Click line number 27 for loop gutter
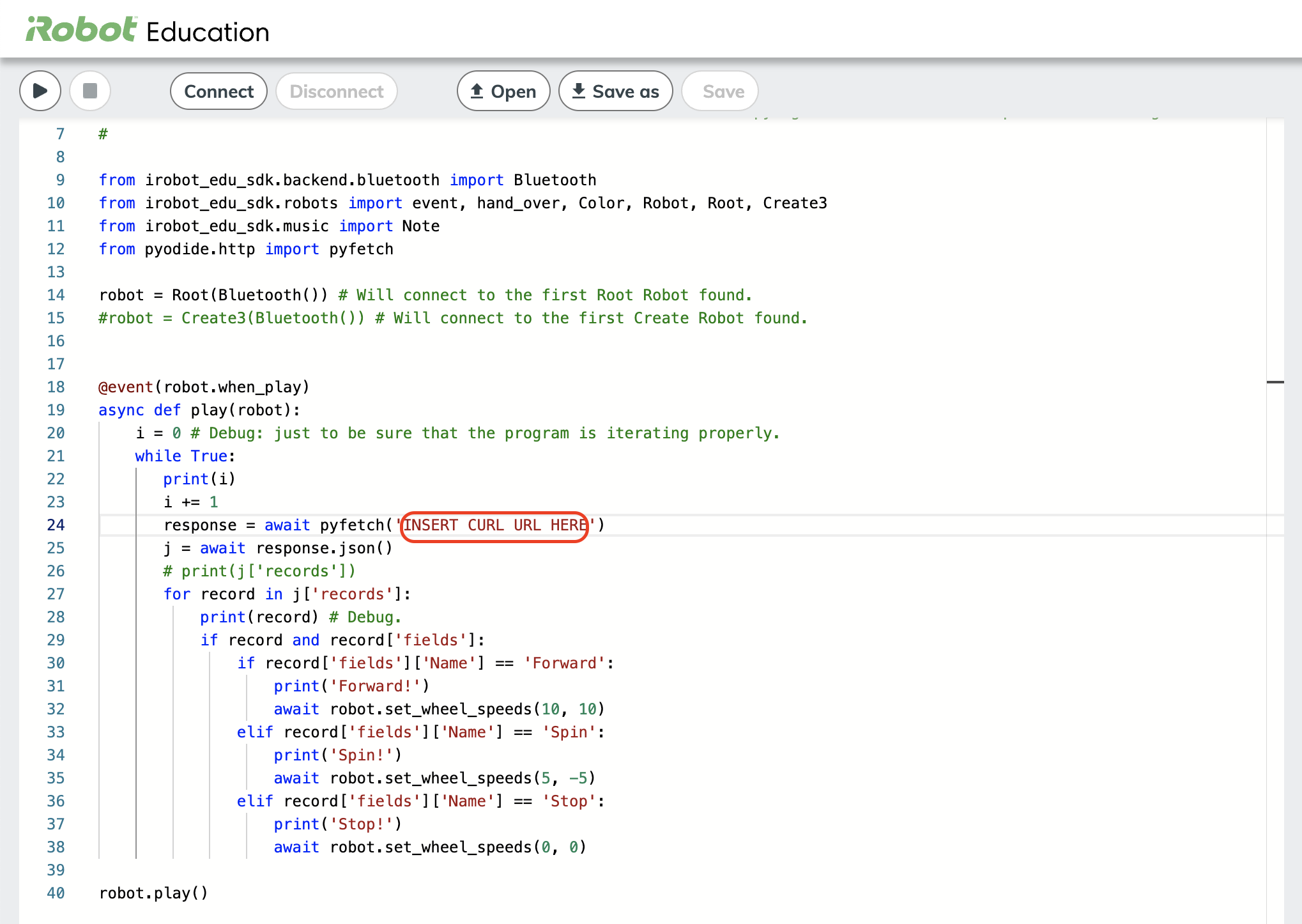Screen dimensions: 1302x924 click(56, 594)
